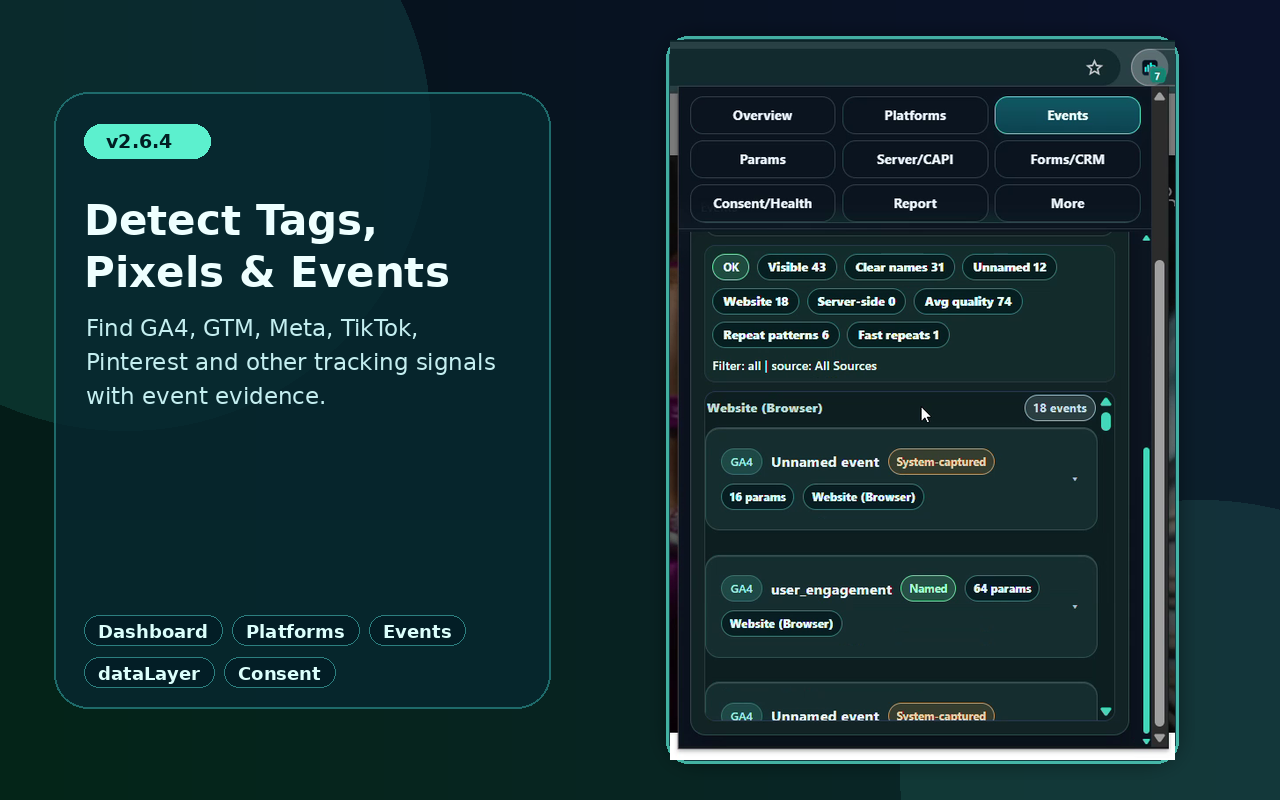Image resolution: width=1280 pixels, height=800 pixels.
Task: Go to the Server/CAPI tab
Action: [915, 159]
